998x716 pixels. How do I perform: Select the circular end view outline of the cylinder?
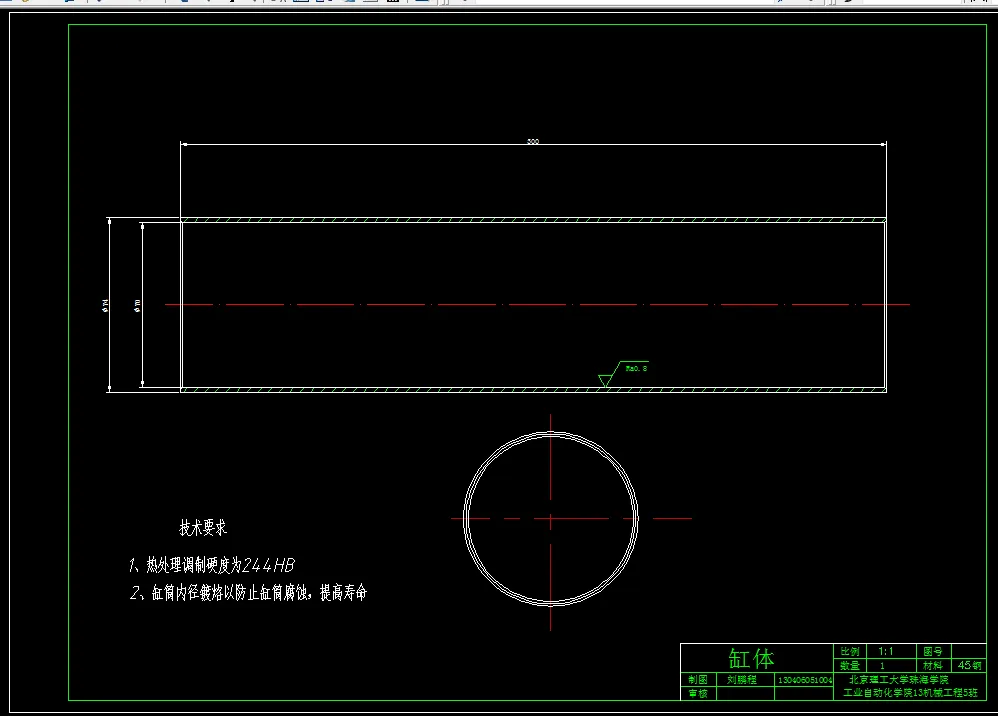click(551, 519)
